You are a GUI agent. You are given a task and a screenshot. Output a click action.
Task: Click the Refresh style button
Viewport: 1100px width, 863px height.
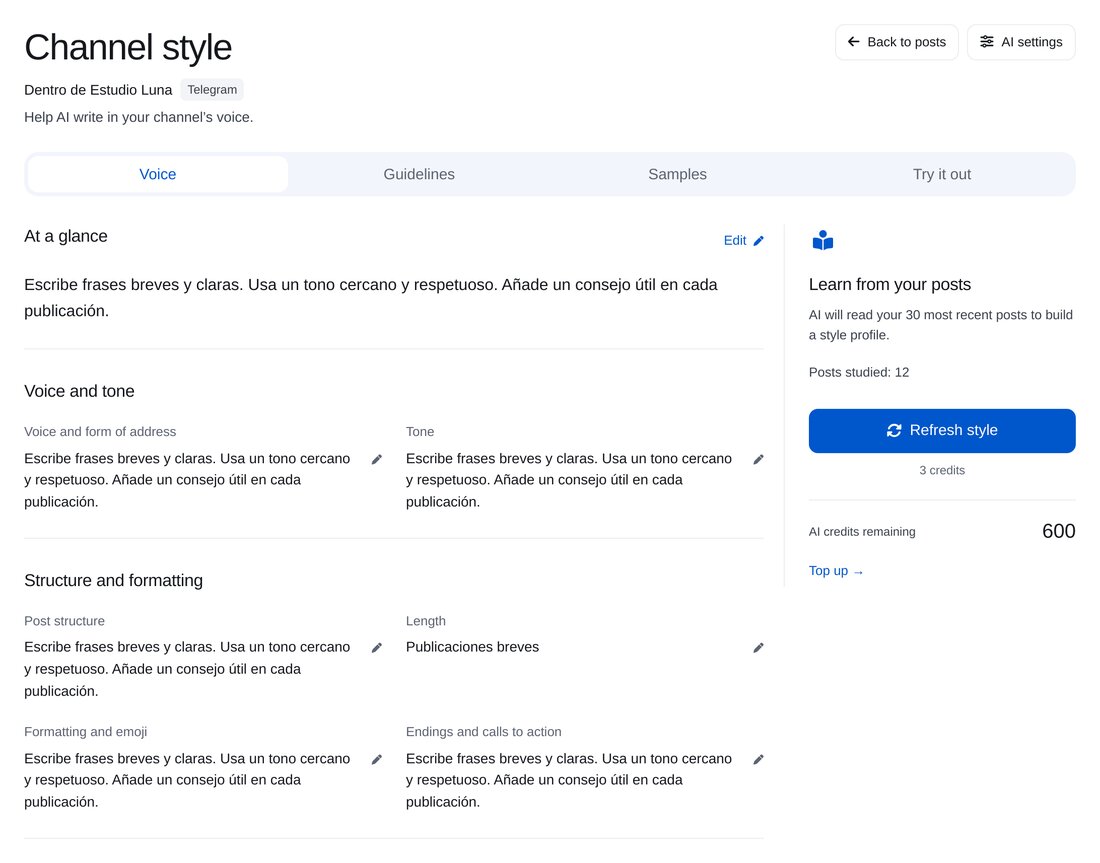(x=941, y=431)
